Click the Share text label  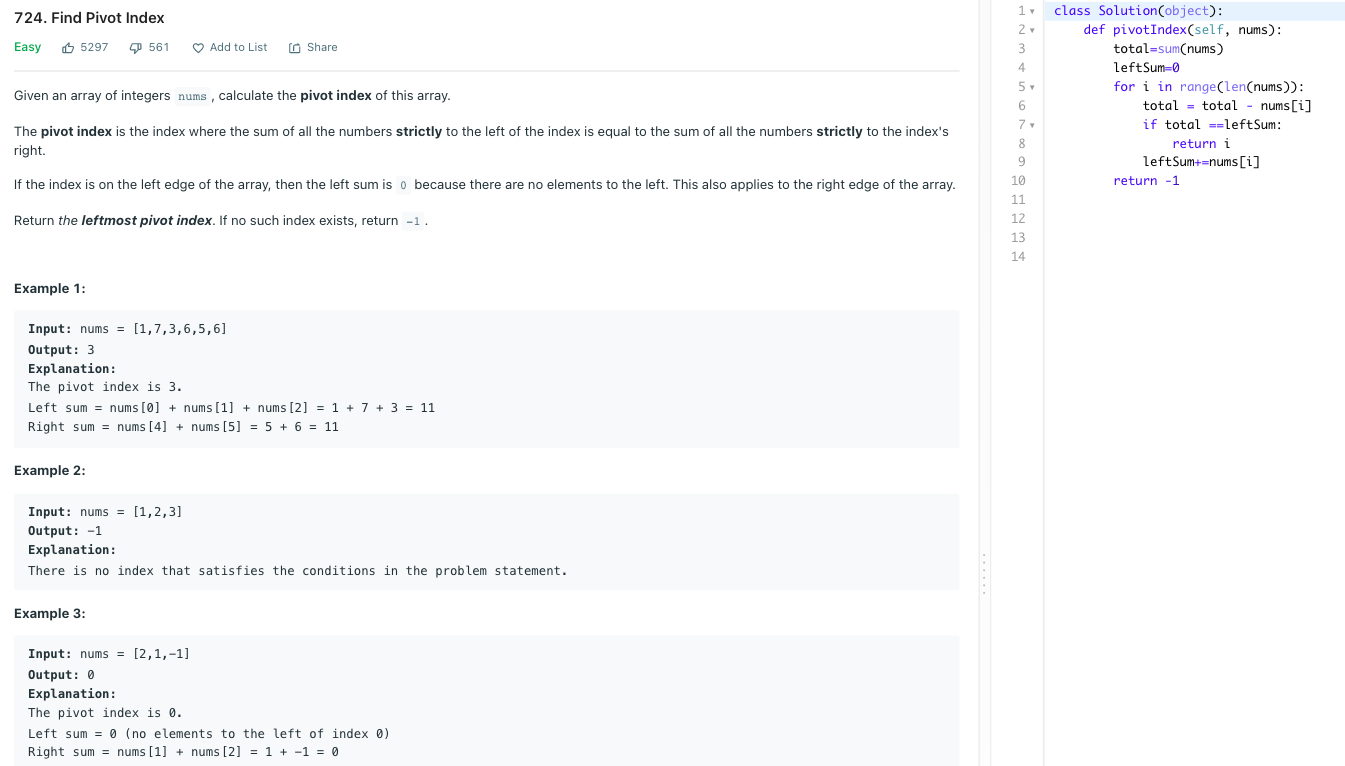tap(322, 47)
